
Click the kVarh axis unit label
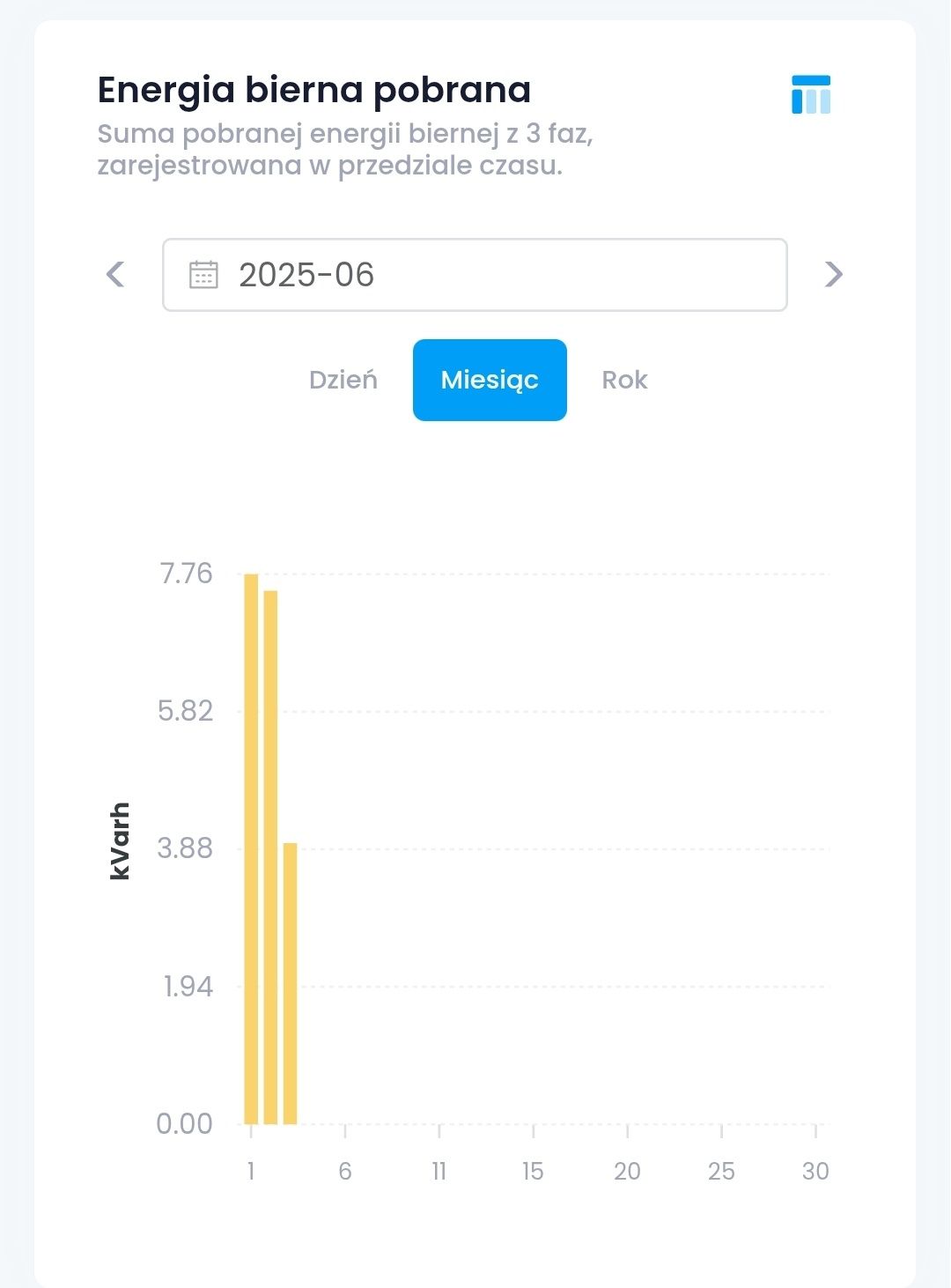120,840
